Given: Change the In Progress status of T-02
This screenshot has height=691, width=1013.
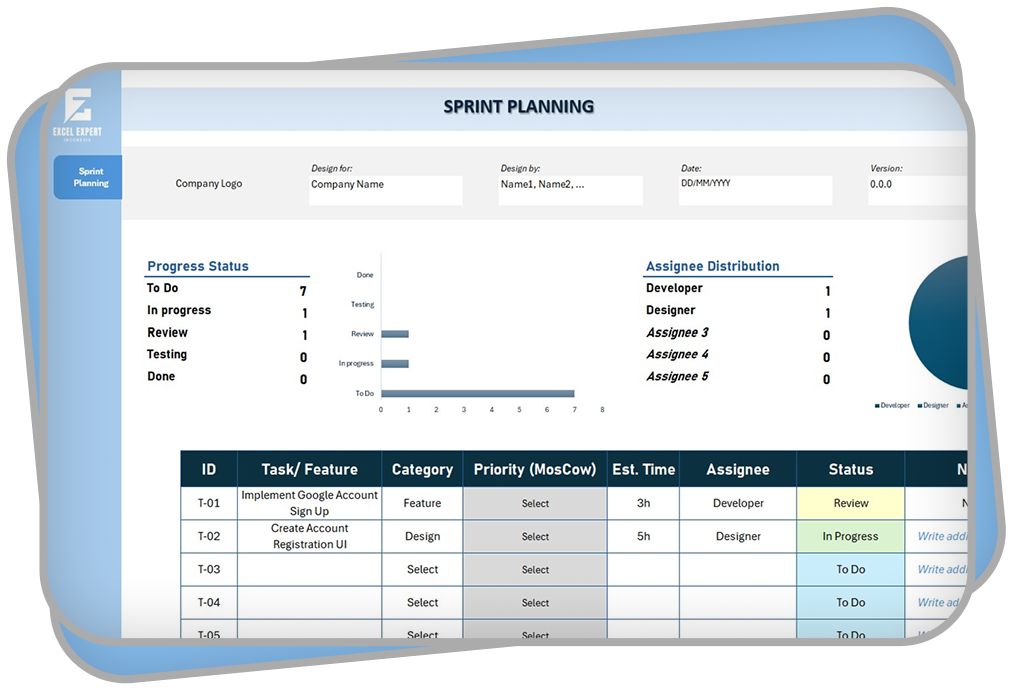Looking at the screenshot, I should coord(850,537).
